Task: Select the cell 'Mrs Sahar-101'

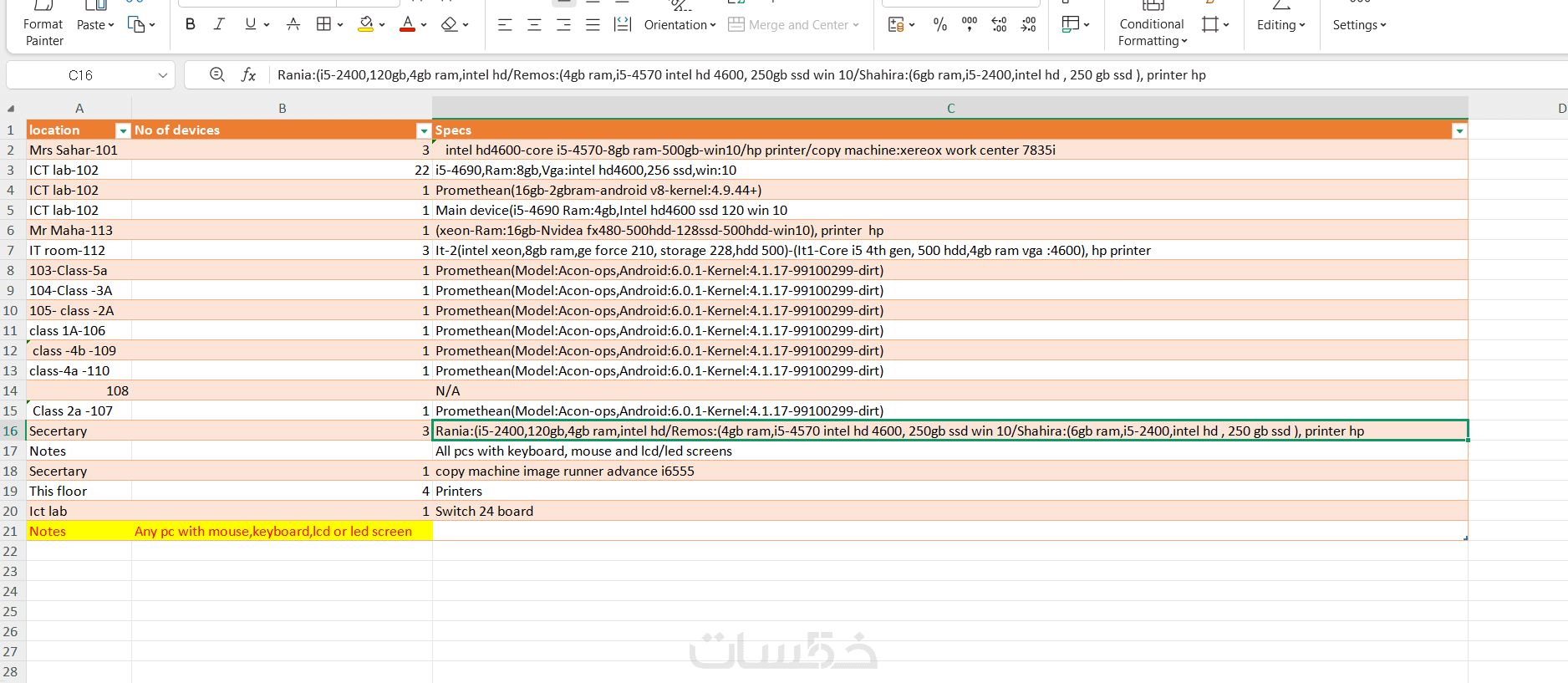Action: click(79, 150)
